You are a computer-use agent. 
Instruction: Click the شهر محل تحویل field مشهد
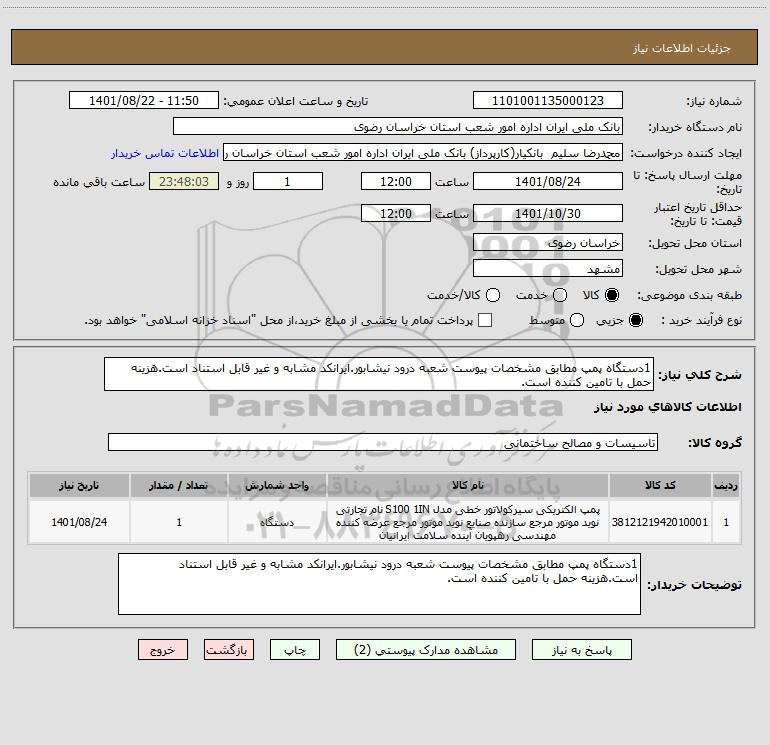pos(548,268)
